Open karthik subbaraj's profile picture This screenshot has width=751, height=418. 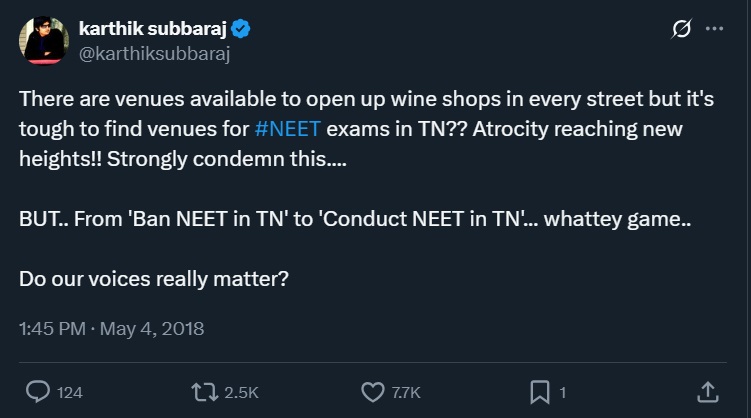[x=43, y=41]
